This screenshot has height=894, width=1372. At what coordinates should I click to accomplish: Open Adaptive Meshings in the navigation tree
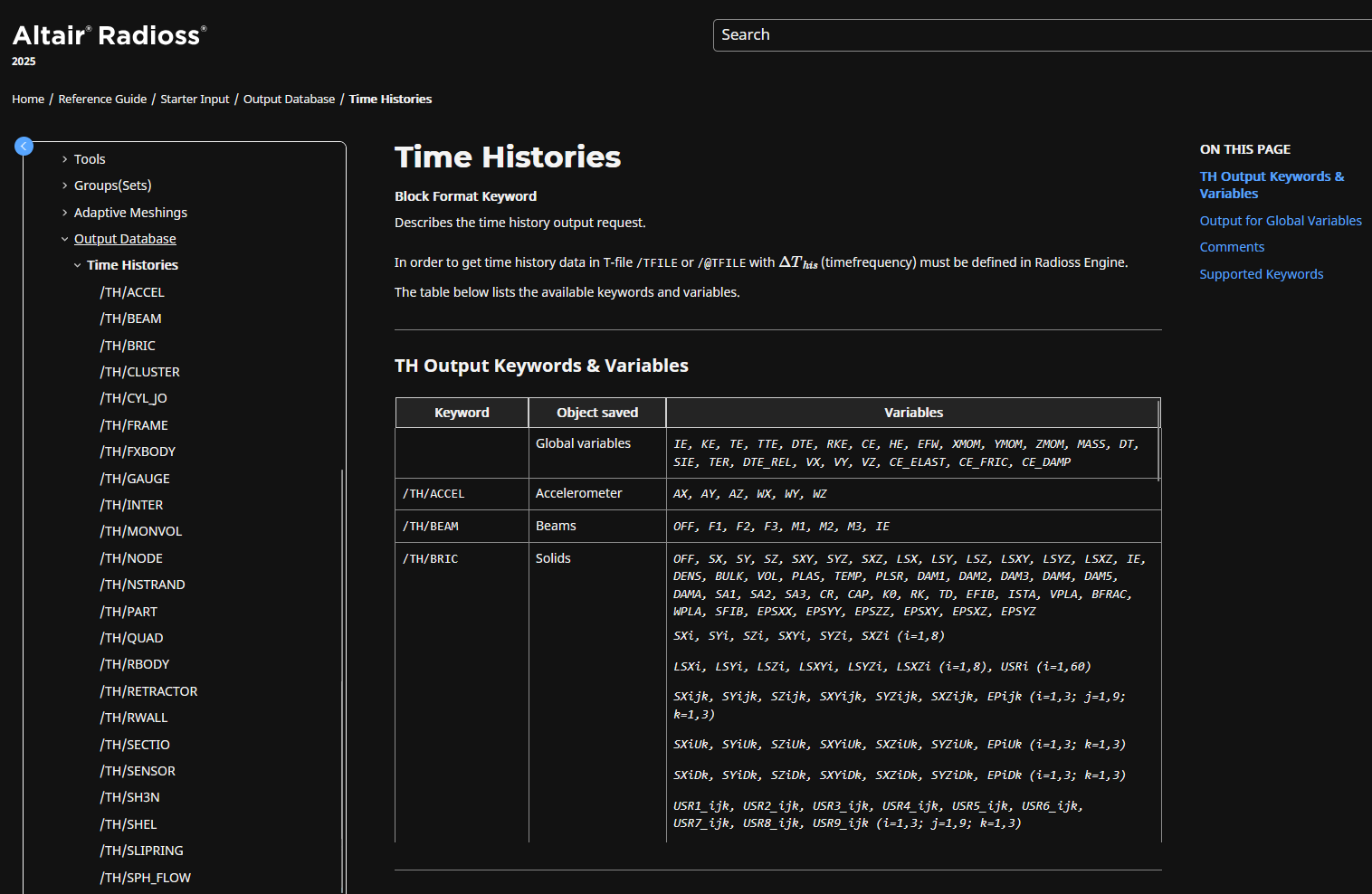pos(130,213)
